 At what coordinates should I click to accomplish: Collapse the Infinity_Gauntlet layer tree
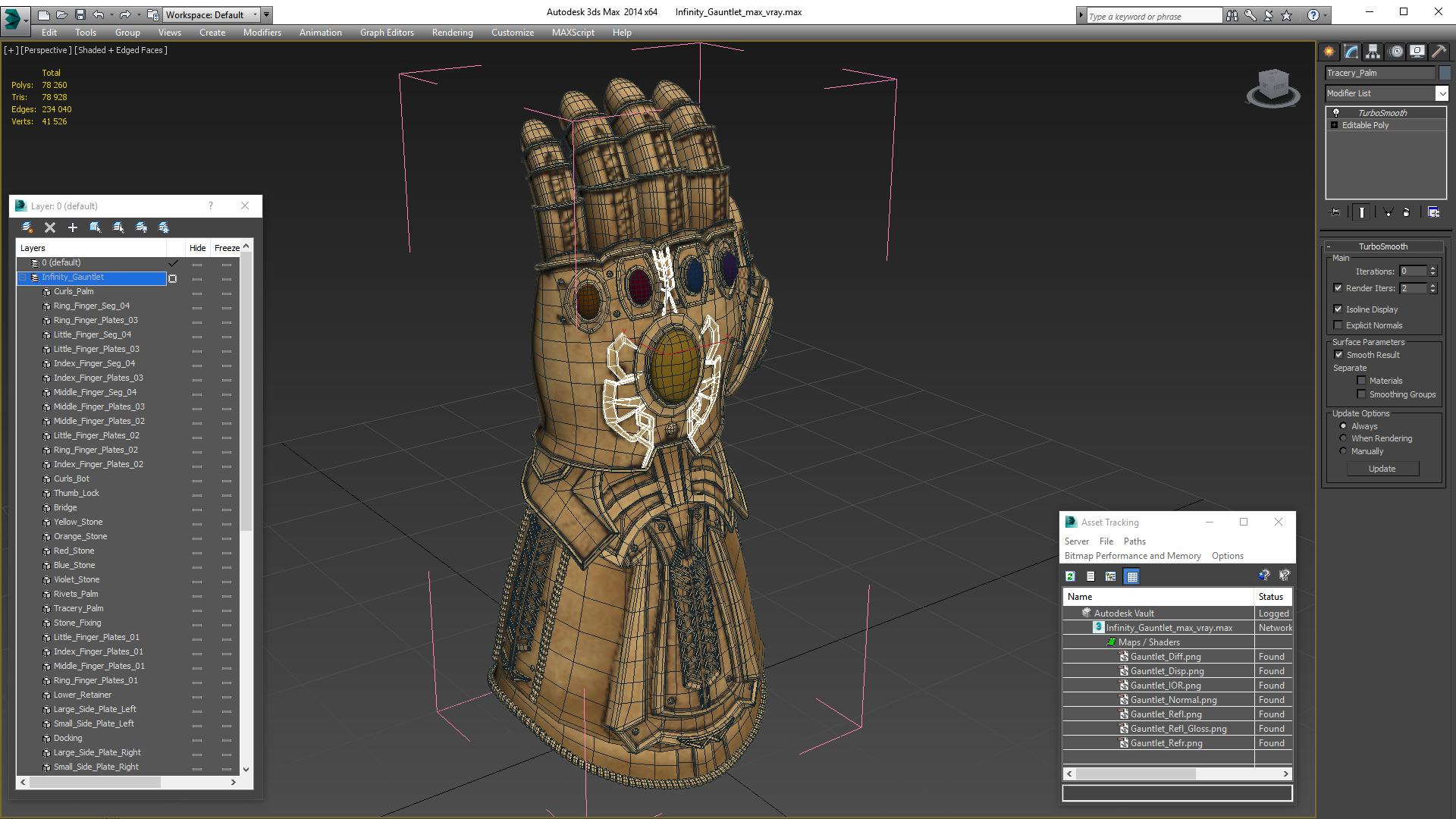pyautogui.click(x=23, y=278)
